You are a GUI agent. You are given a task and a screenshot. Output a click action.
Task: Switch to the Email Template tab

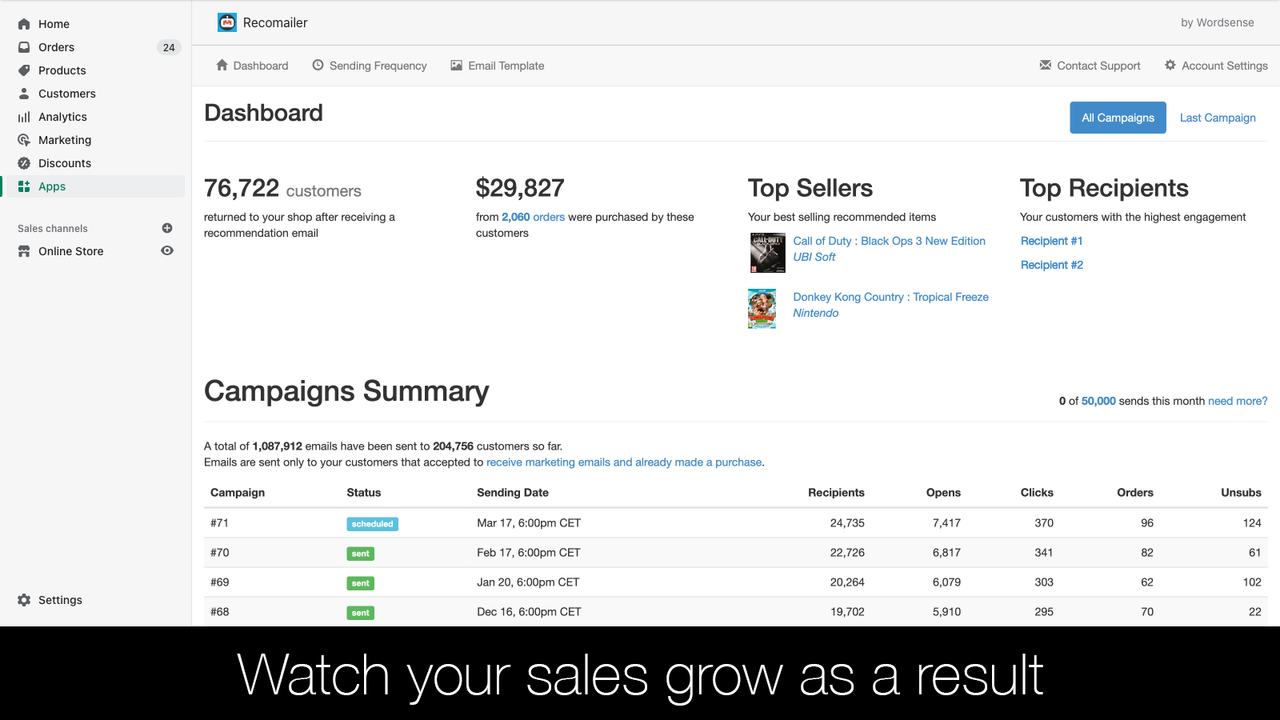(x=497, y=65)
